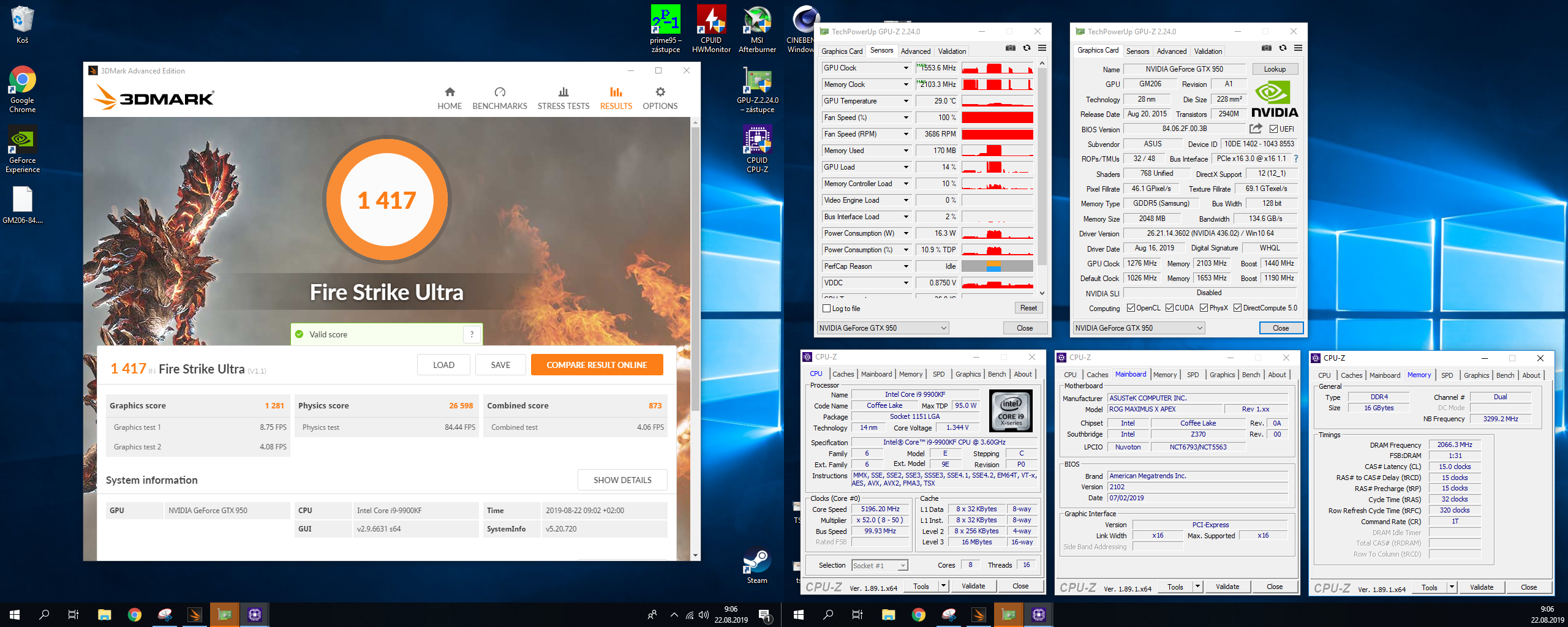Click the BIOS export share icon

(x=1256, y=129)
